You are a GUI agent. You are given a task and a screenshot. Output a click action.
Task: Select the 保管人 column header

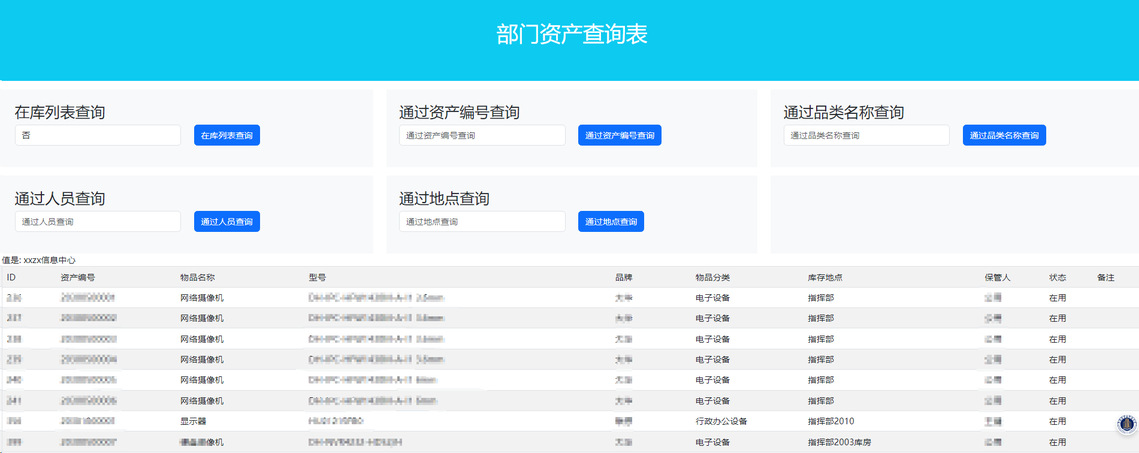[998, 277]
